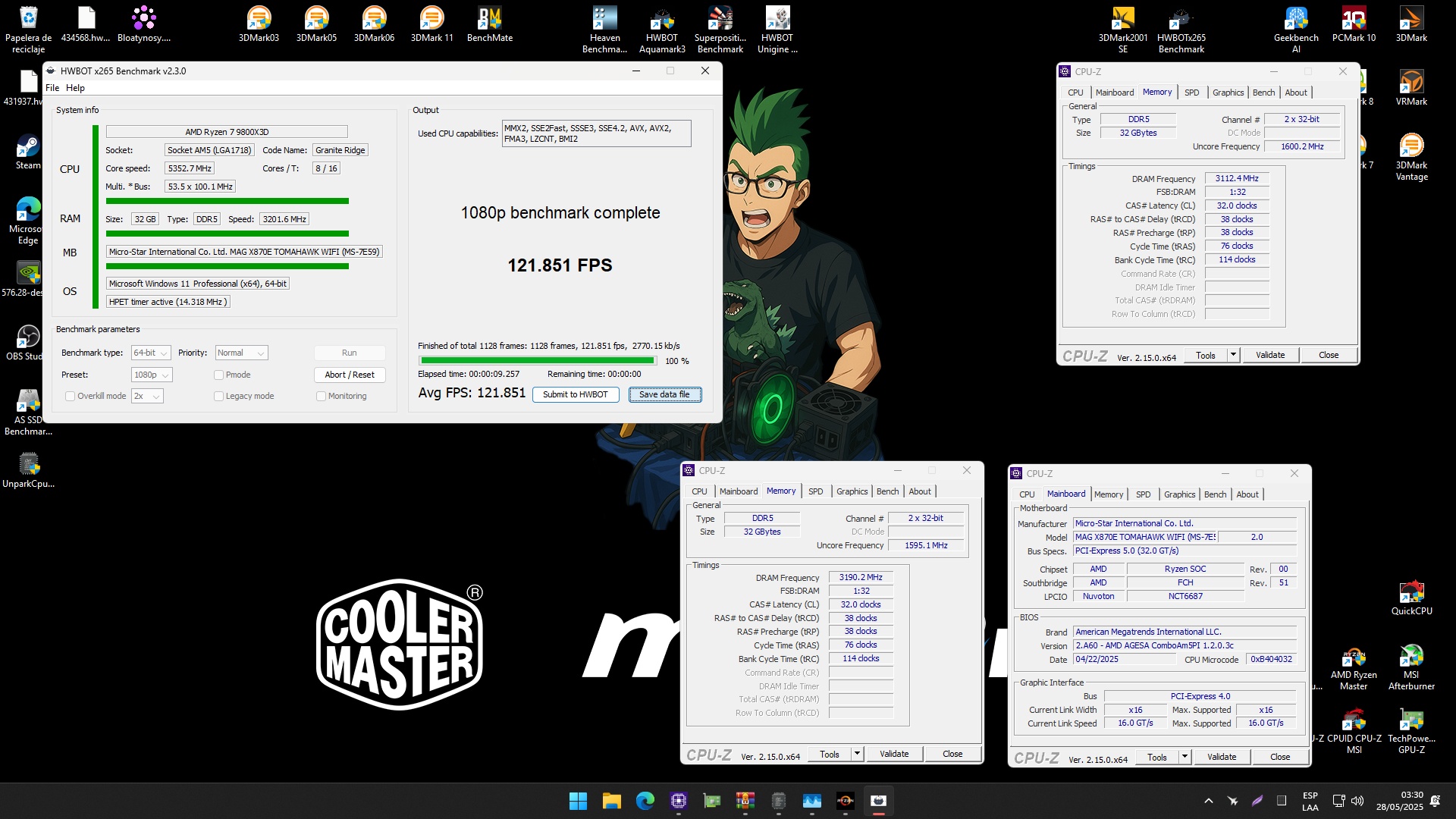Image resolution: width=1456 pixels, height=819 pixels.
Task: Enable the Pmode checkbox
Action: 218,375
